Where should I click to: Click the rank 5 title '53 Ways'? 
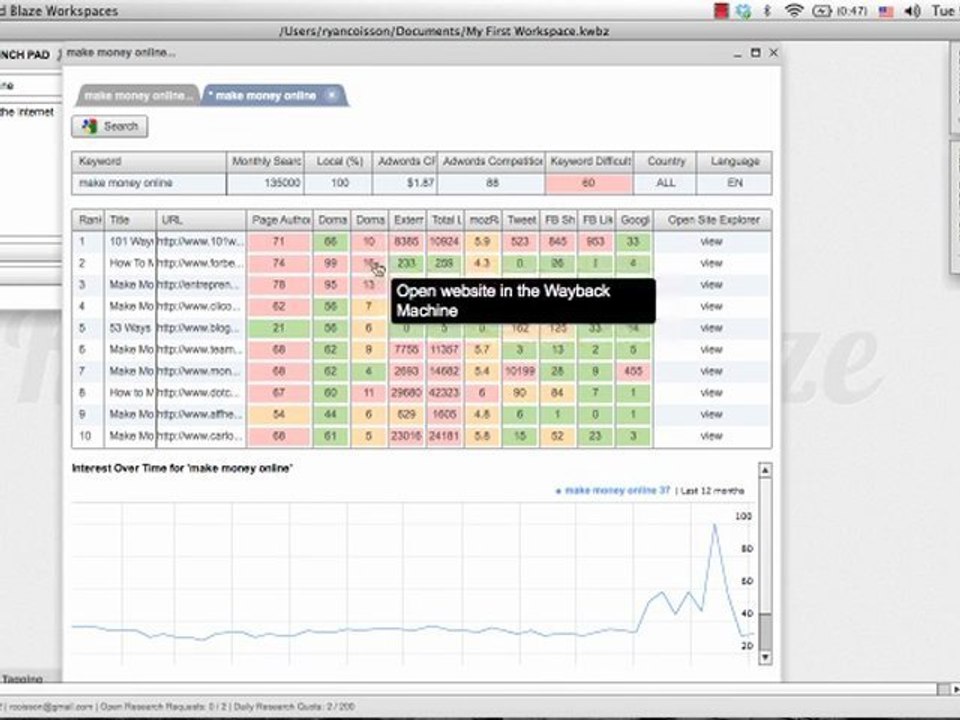point(130,328)
